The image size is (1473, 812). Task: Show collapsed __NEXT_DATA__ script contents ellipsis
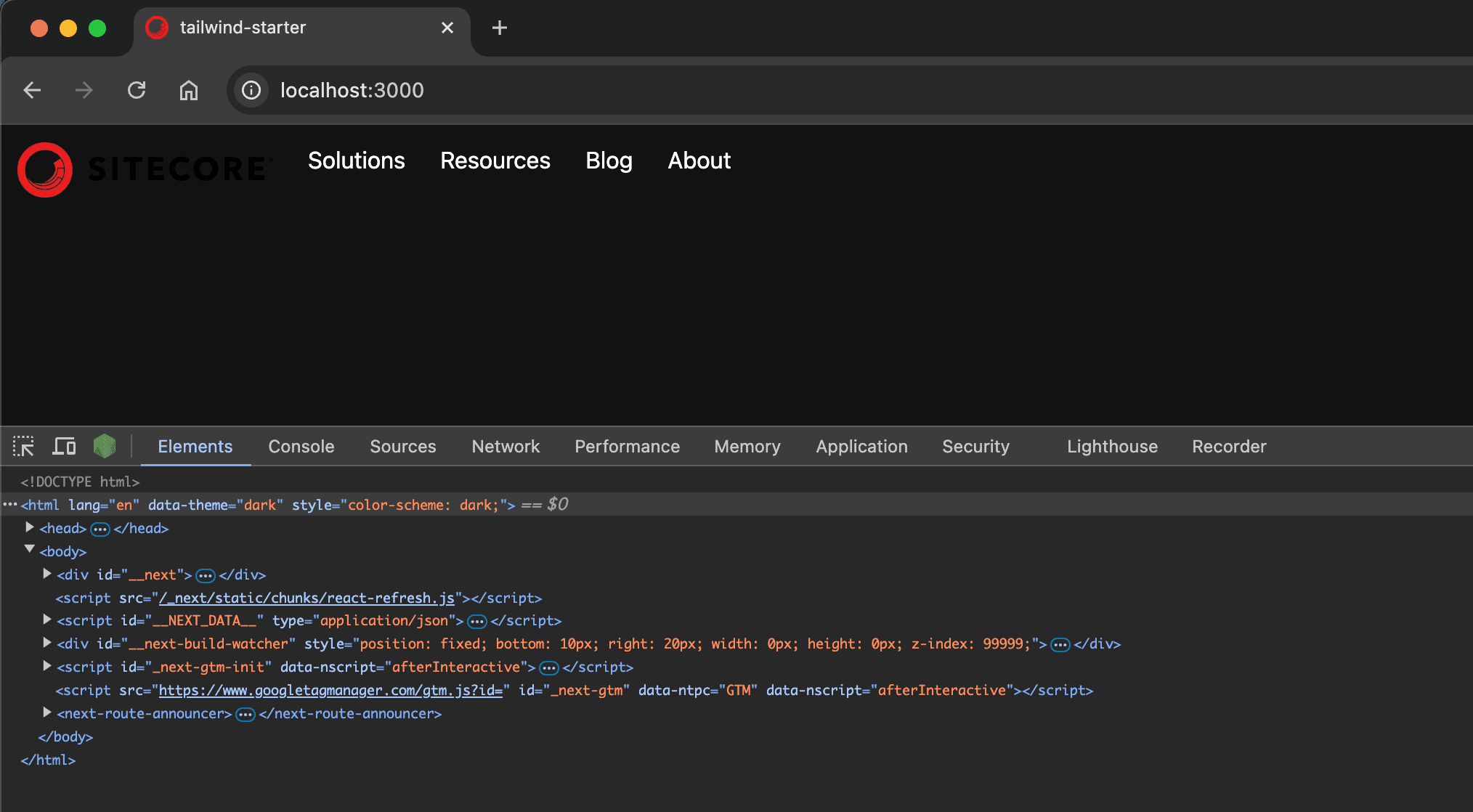pos(477,621)
